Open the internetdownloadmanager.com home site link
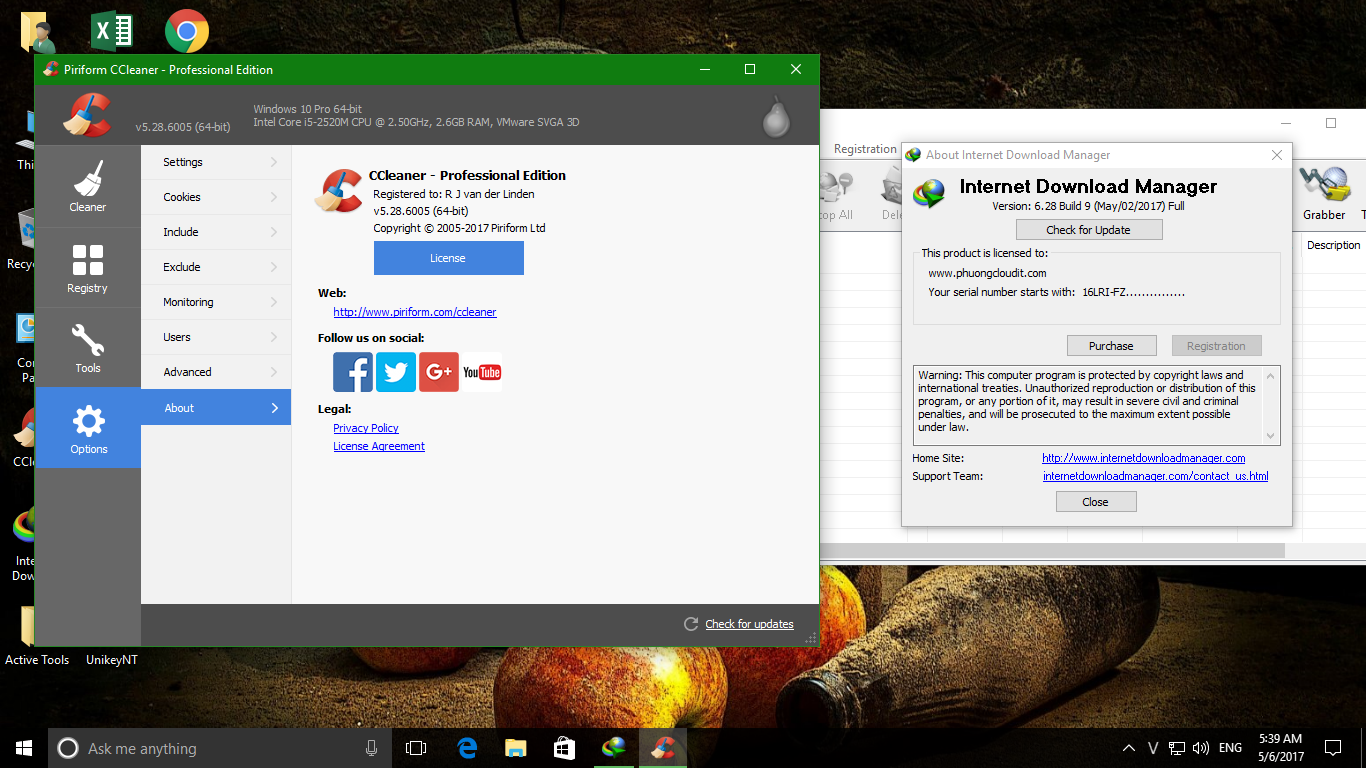The image size is (1366, 768). pos(1144,458)
